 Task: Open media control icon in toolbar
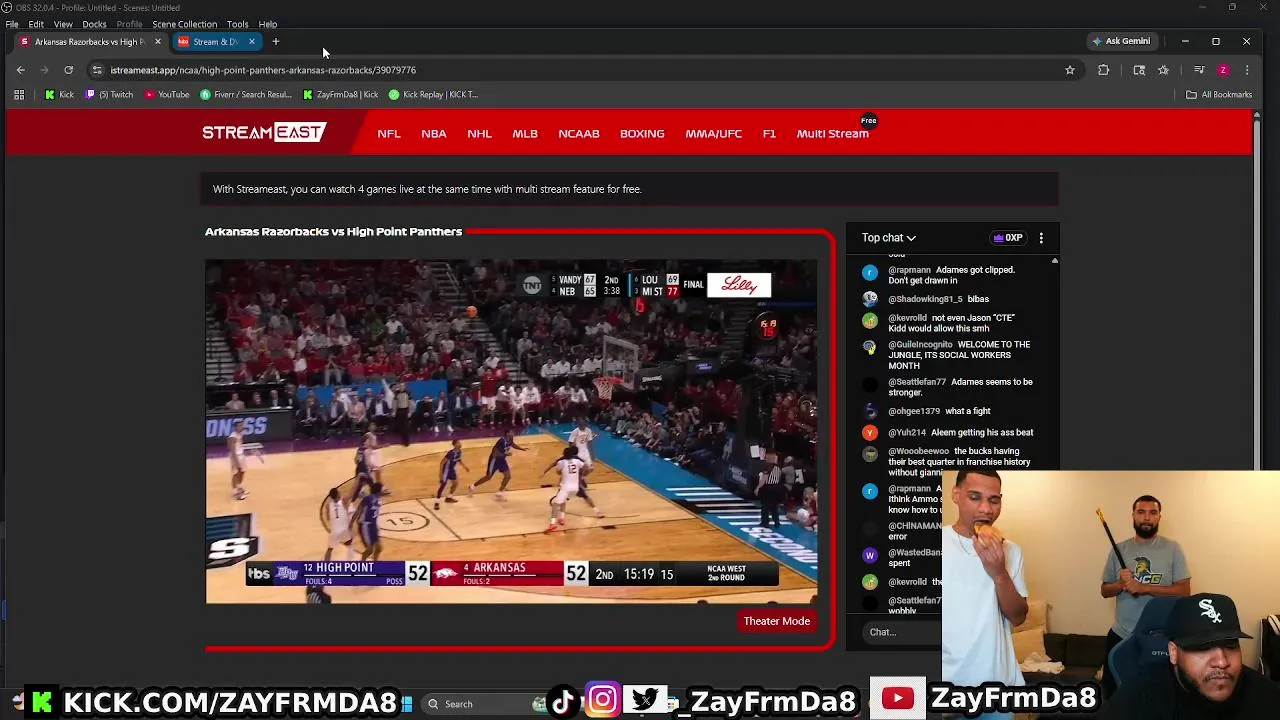pyautogui.click(x=1199, y=70)
